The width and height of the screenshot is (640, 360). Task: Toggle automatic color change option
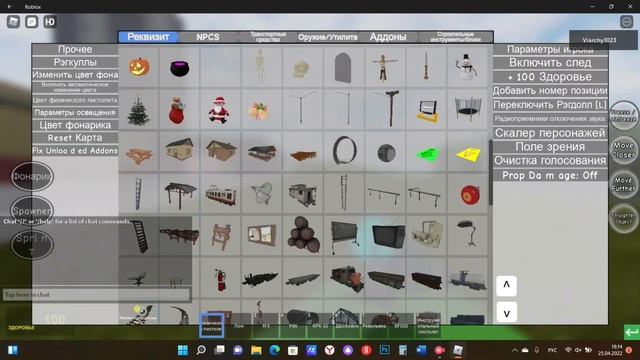pos(75,87)
